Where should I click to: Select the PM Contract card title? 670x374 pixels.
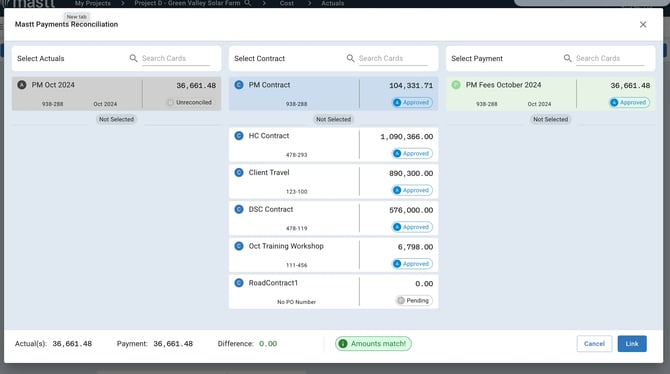(x=269, y=85)
